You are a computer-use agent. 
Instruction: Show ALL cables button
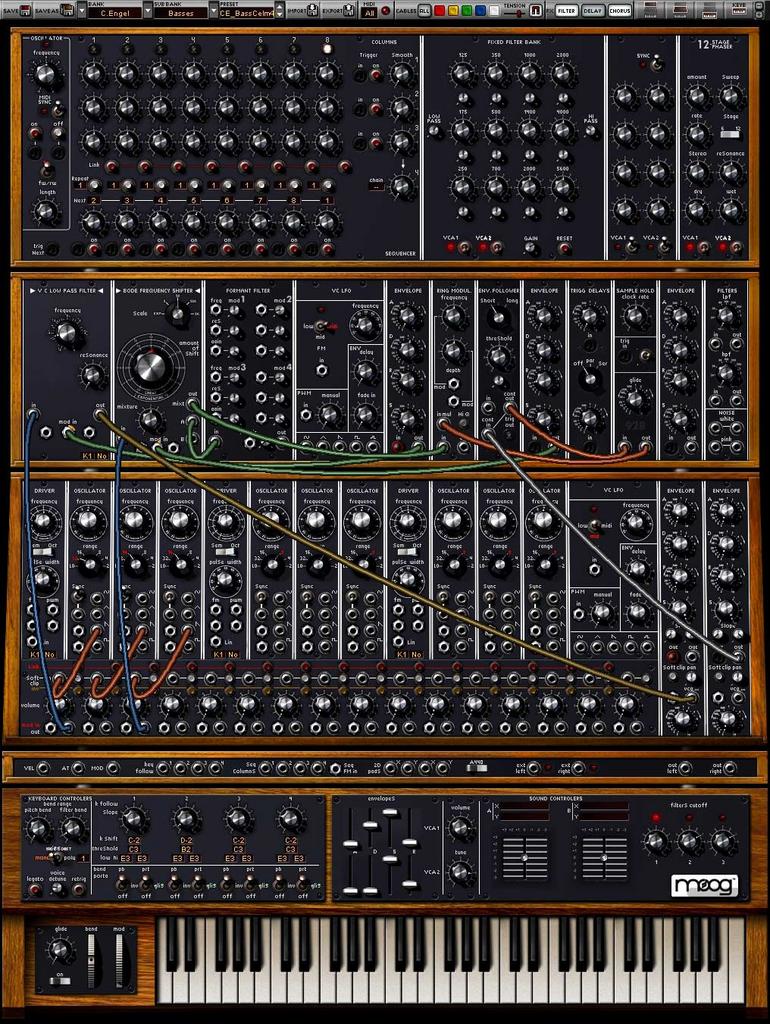[x=424, y=11]
